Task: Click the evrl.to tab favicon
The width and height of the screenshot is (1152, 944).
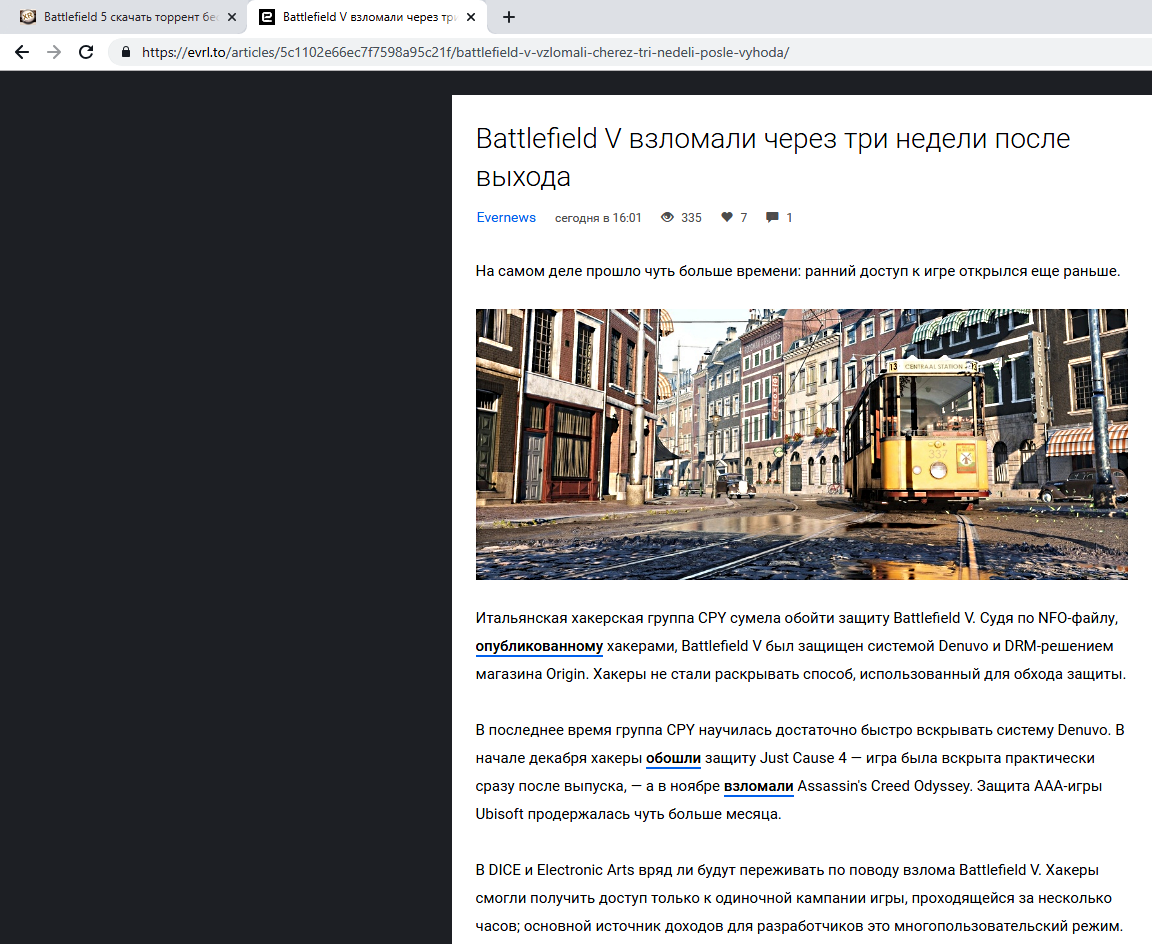Action: [267, 17]
